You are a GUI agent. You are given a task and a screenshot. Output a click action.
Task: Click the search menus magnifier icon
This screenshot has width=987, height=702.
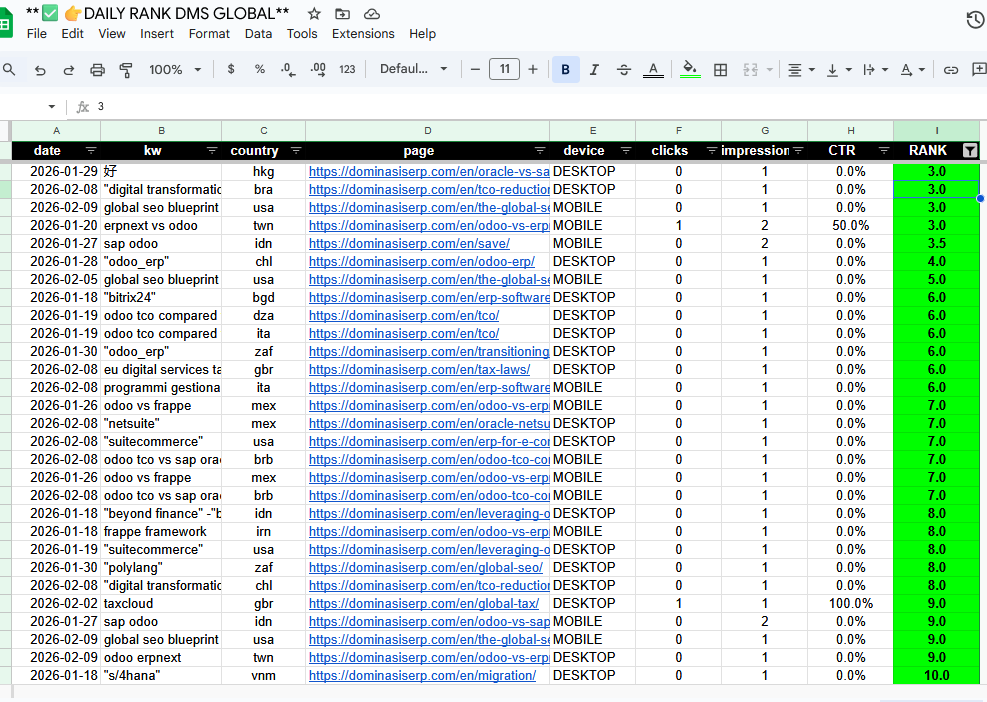pyautogui.click(x=9, y=69)
